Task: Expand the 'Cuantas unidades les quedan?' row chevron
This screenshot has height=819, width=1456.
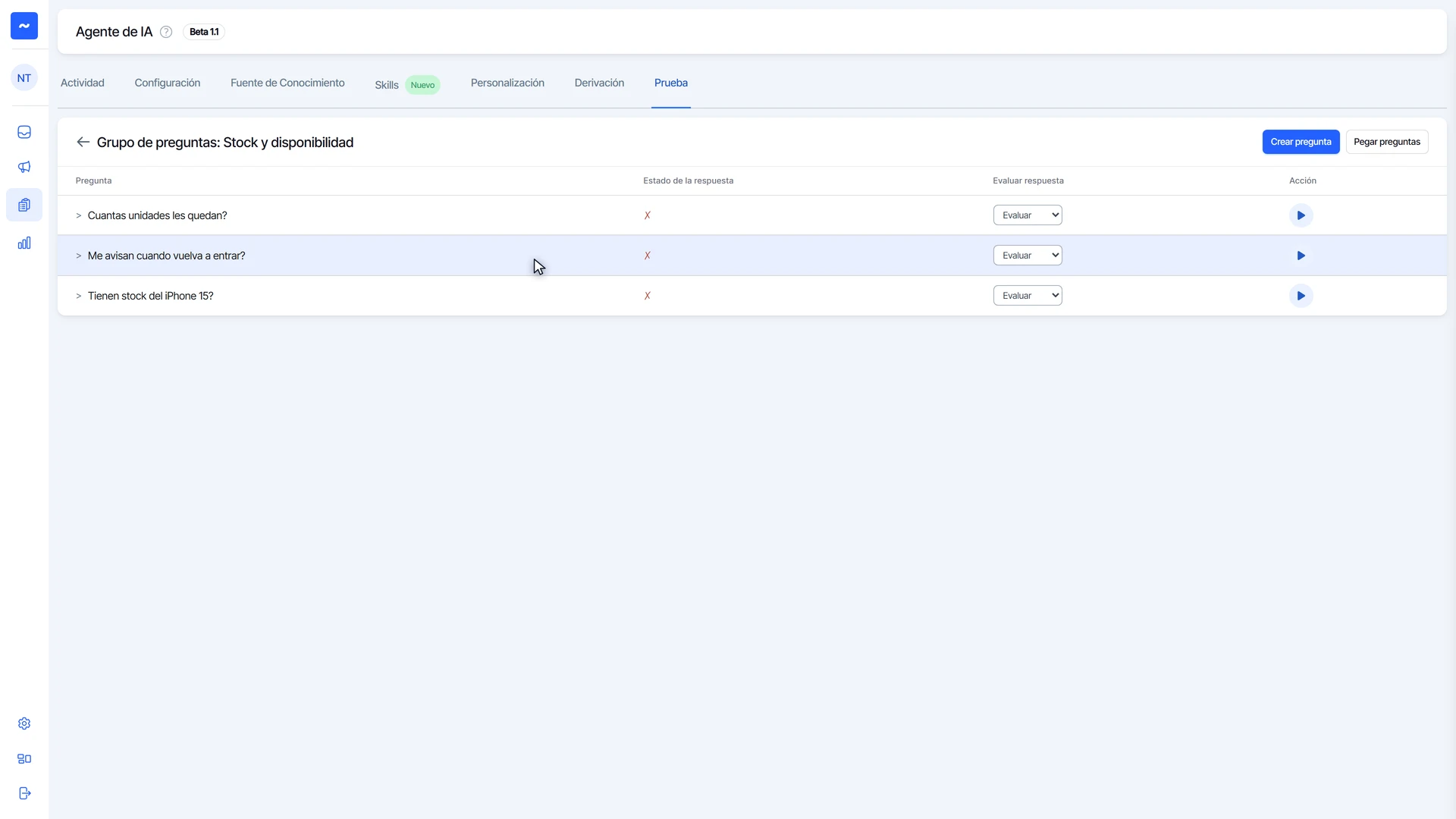Action: (78, 215)
